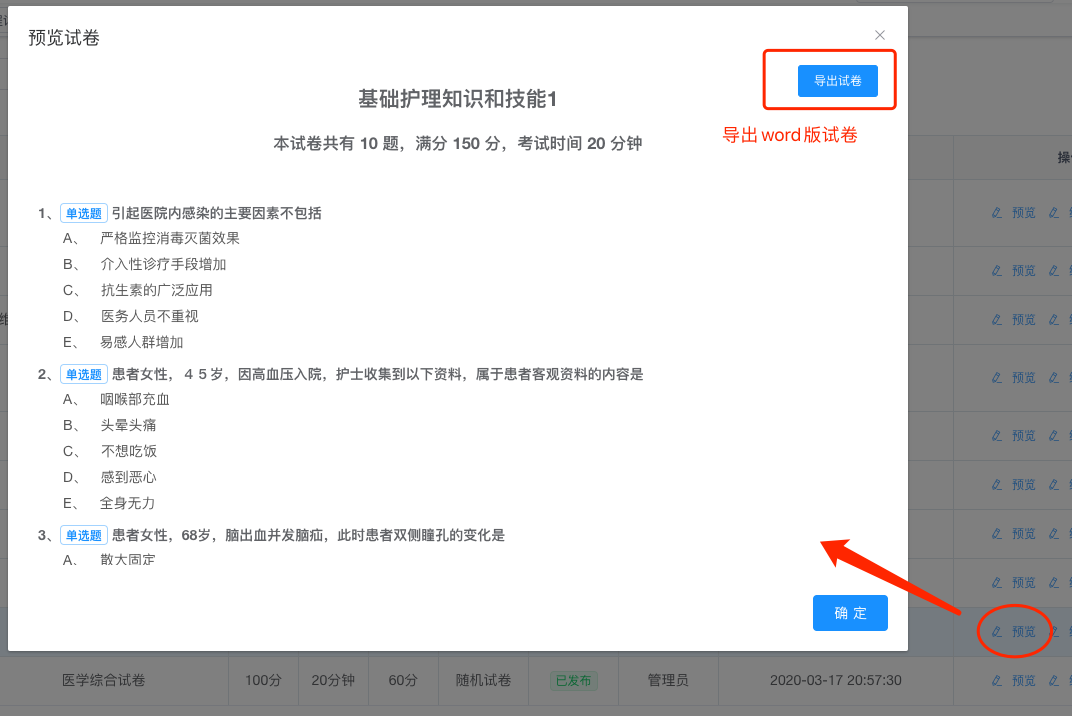Viewport: 1072px width, 716px height.
Task: Click the 单选题 tag on question 1
Action: point(84,213)
